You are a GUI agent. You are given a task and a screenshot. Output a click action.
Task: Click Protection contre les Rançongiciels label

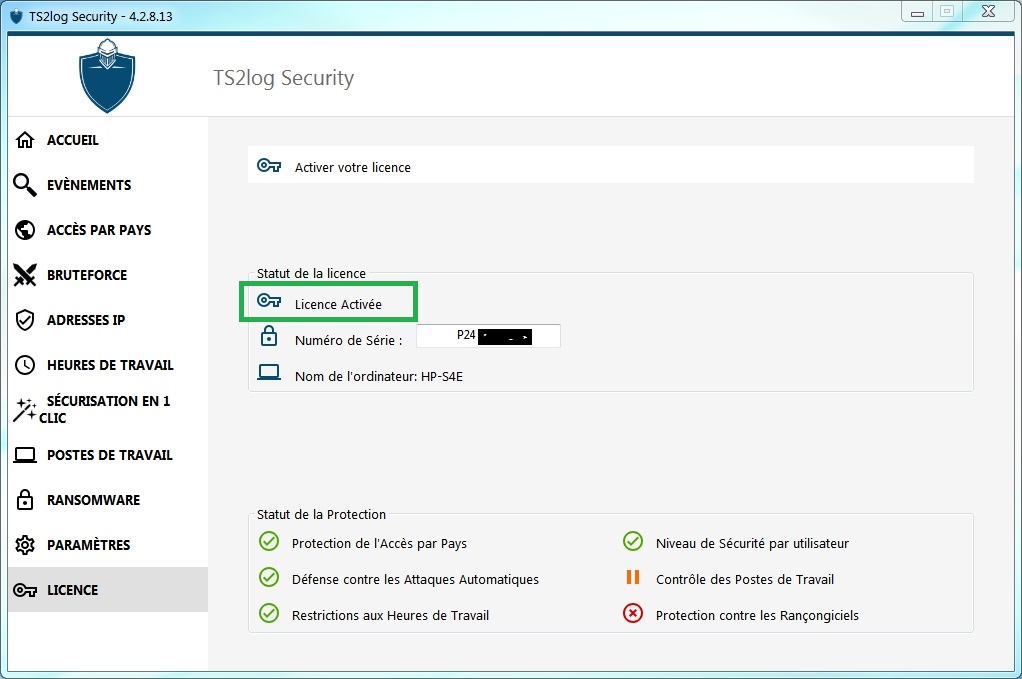tap(757, 615)
